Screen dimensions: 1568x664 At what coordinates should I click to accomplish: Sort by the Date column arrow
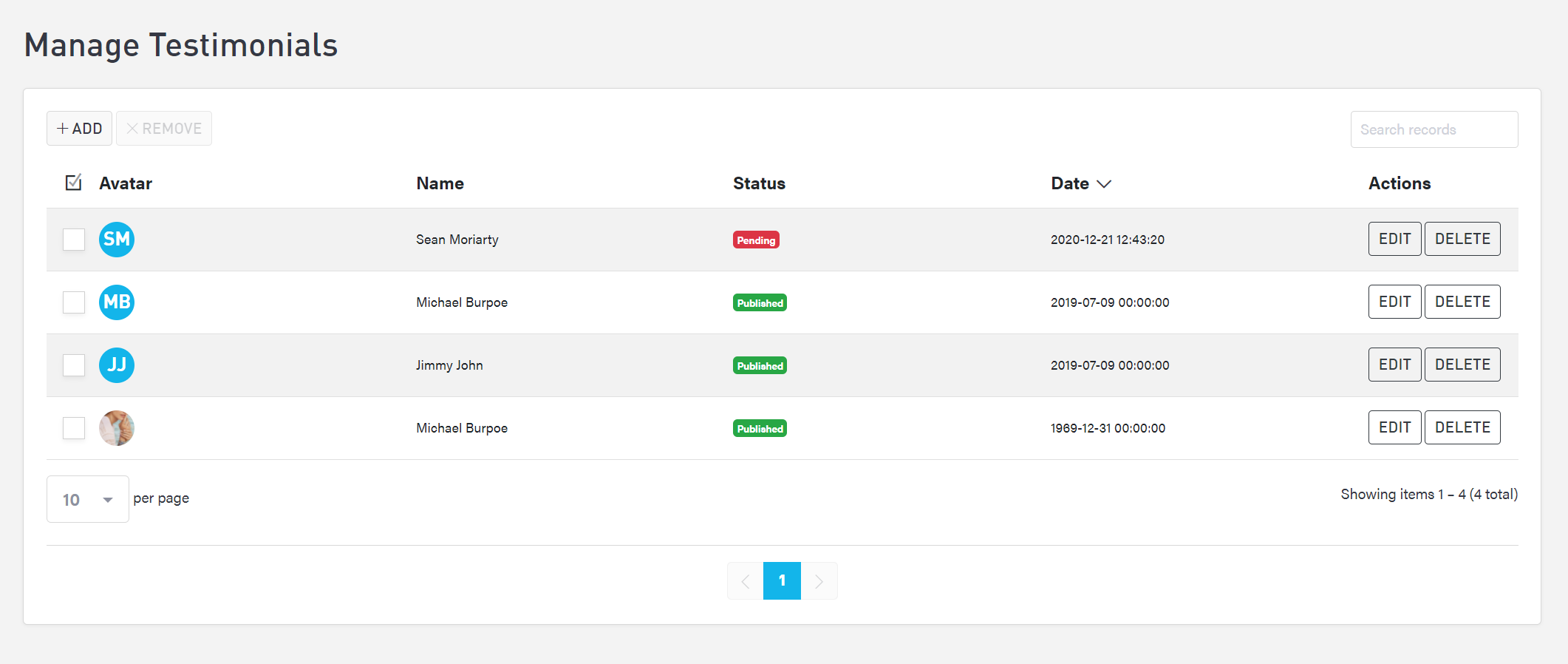coord(1104,184)
